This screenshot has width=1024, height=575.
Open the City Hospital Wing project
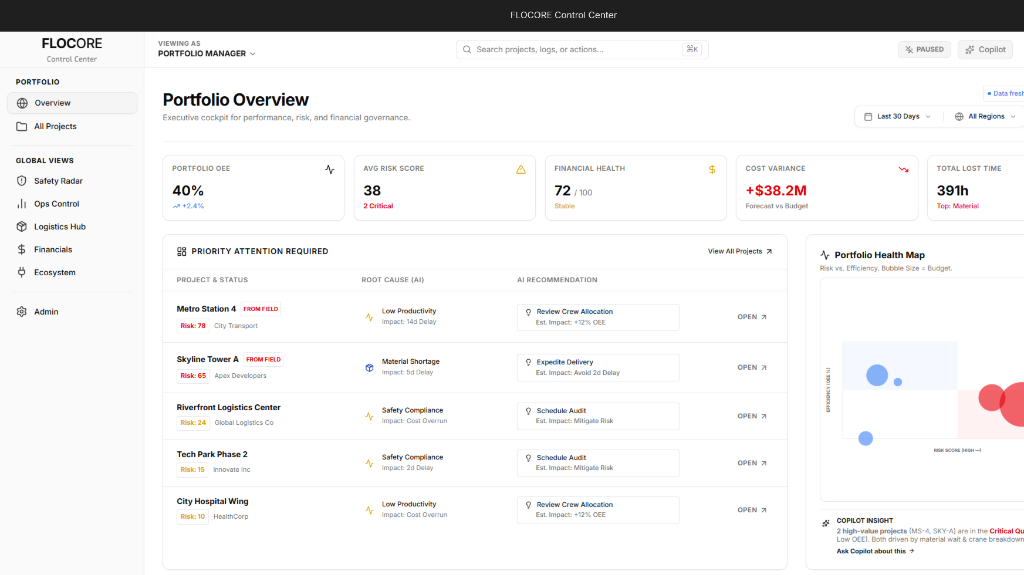tap(752, 510)
